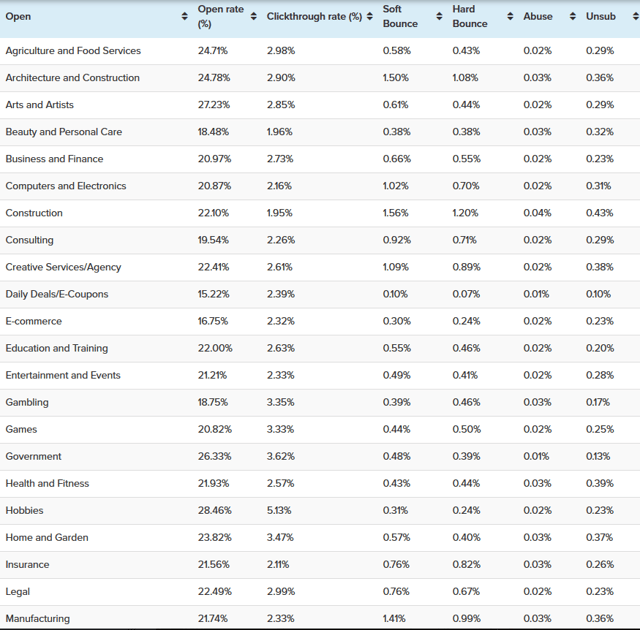This screenshot has height=630, width=640.
Task: Click the sort arrows beside the Open header
Action: [x=185, y=17]
